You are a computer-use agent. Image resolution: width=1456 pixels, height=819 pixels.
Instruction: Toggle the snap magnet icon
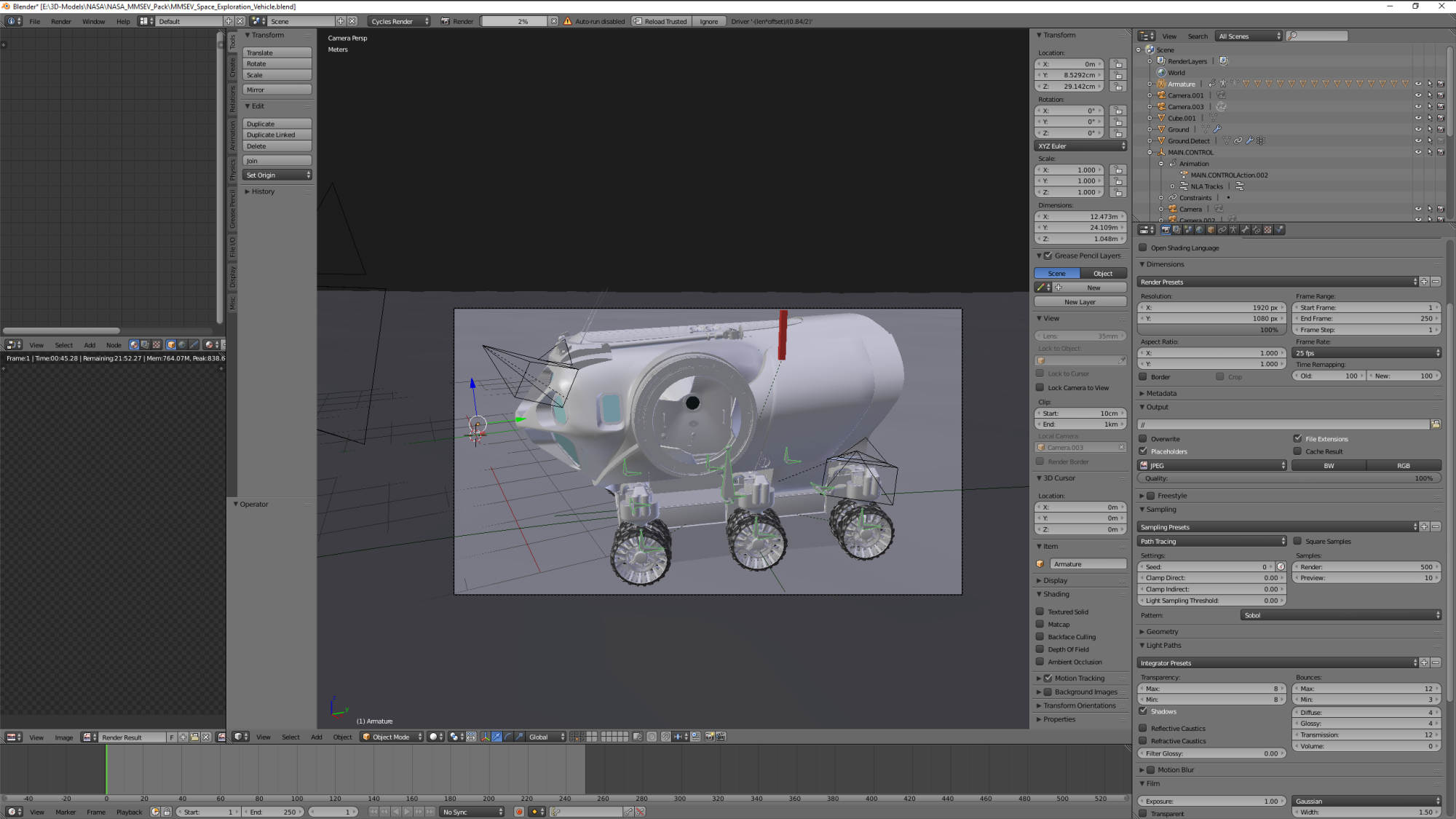click(665, 737)
